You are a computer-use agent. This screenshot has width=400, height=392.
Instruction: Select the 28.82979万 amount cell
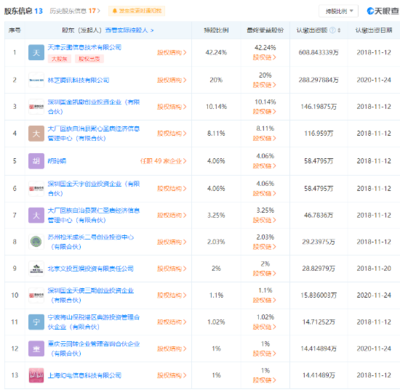318,268
